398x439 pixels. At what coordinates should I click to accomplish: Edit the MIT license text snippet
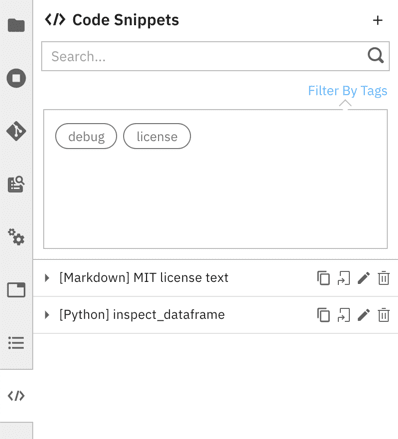pos(364,278)
